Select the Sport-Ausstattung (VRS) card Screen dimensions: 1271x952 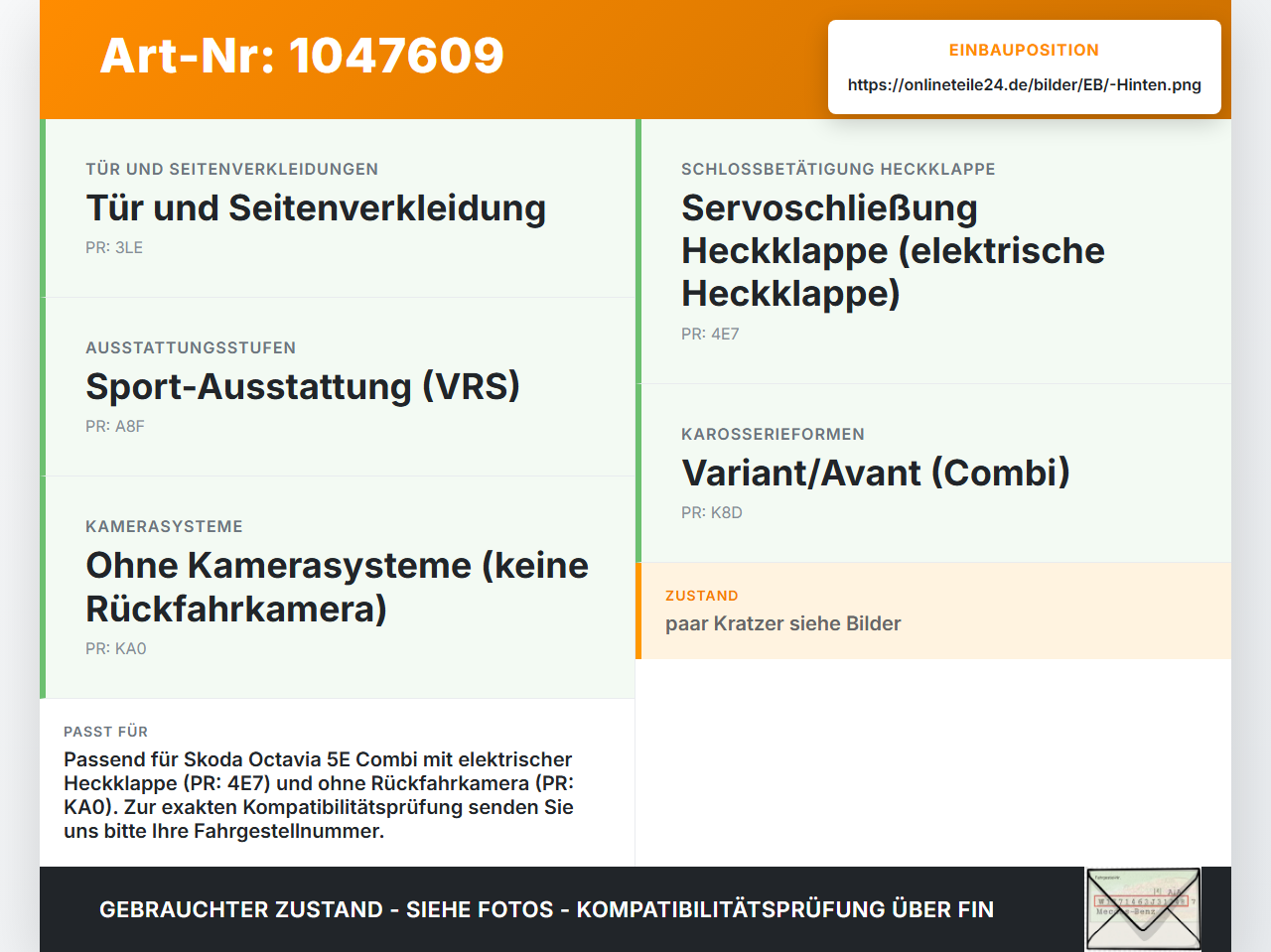tap(338, 387)
